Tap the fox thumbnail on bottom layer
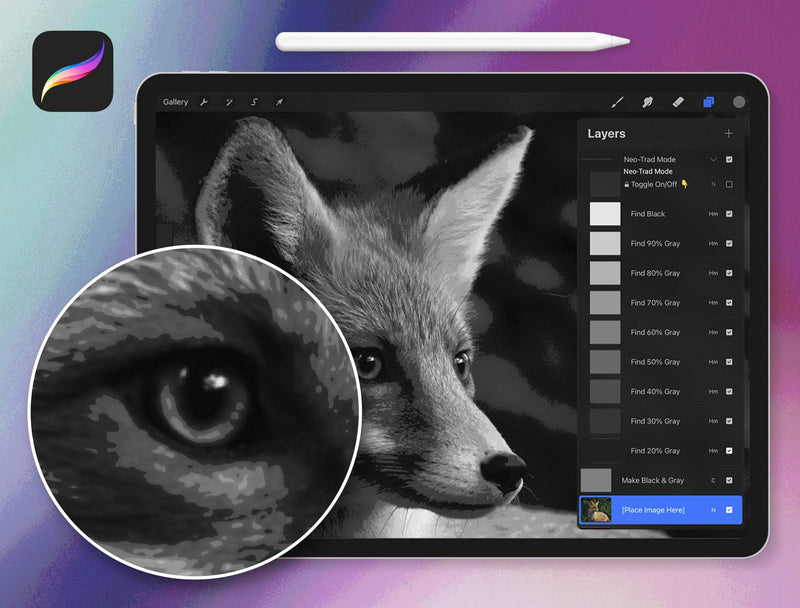 tap(596, 510)
